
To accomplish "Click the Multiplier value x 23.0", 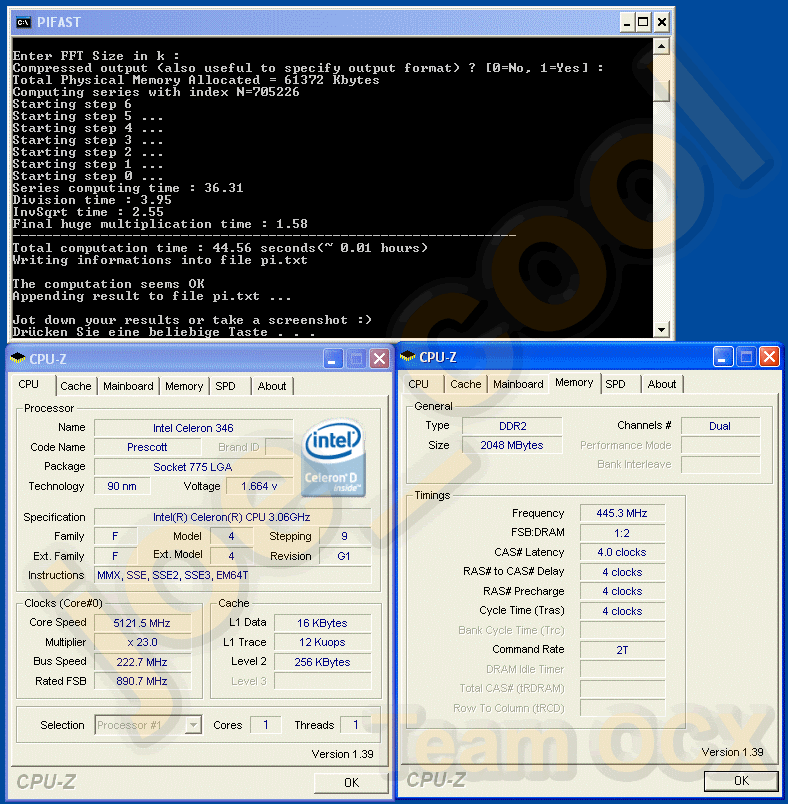I will pyautogui.click(x=142, y=642).
